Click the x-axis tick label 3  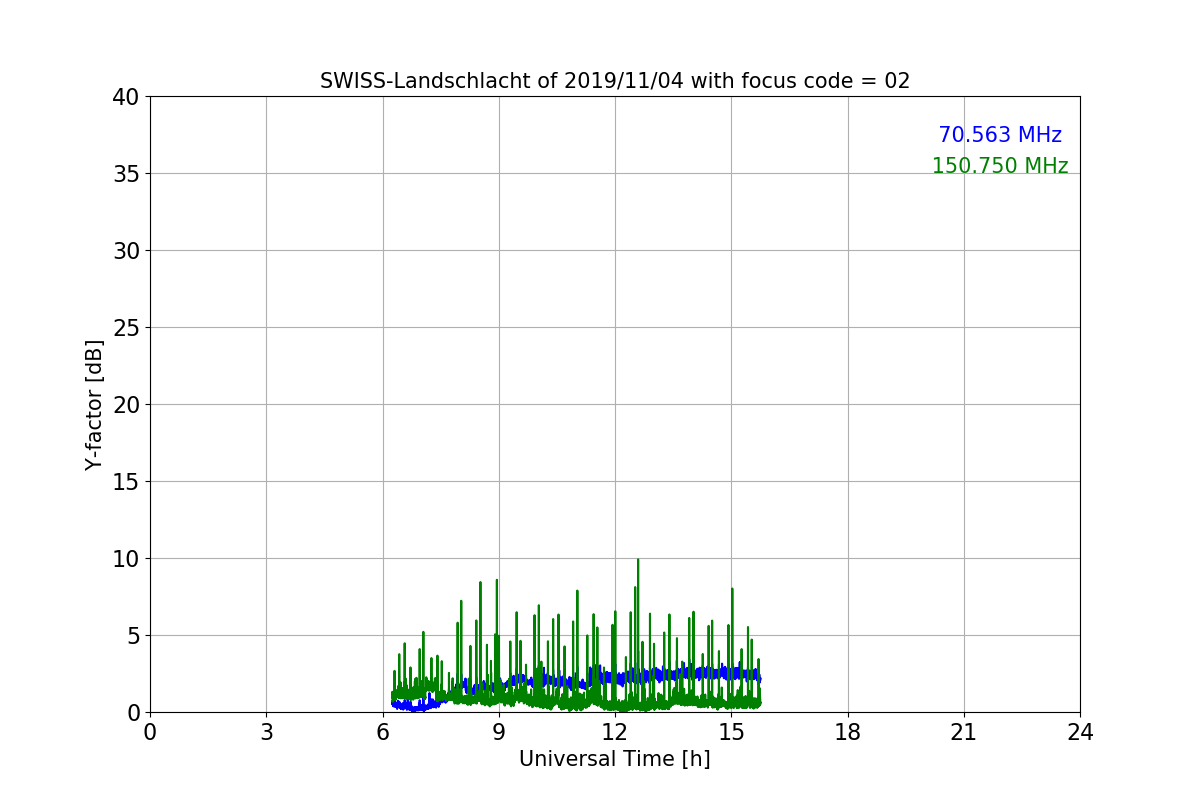pos(266,732)
